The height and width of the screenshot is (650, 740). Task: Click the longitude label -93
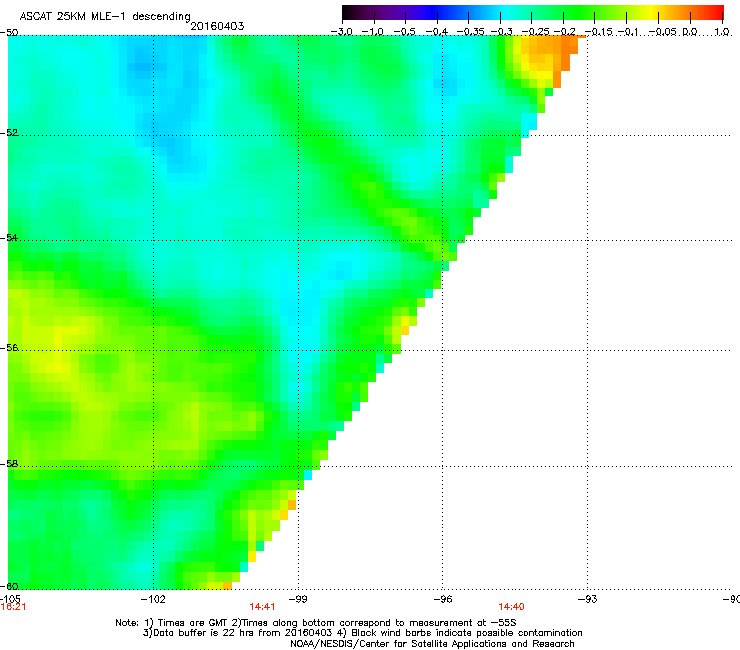tap(588, 599)
